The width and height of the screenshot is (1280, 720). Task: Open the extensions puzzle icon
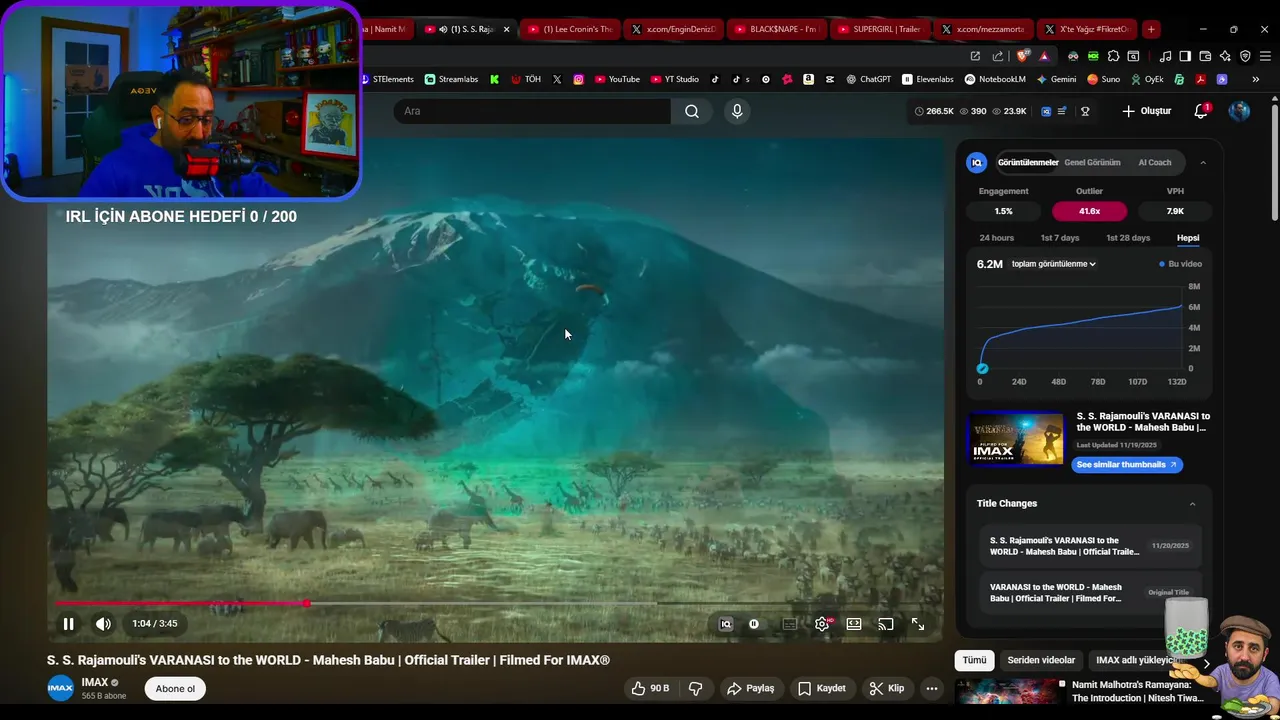[1113, 56]
